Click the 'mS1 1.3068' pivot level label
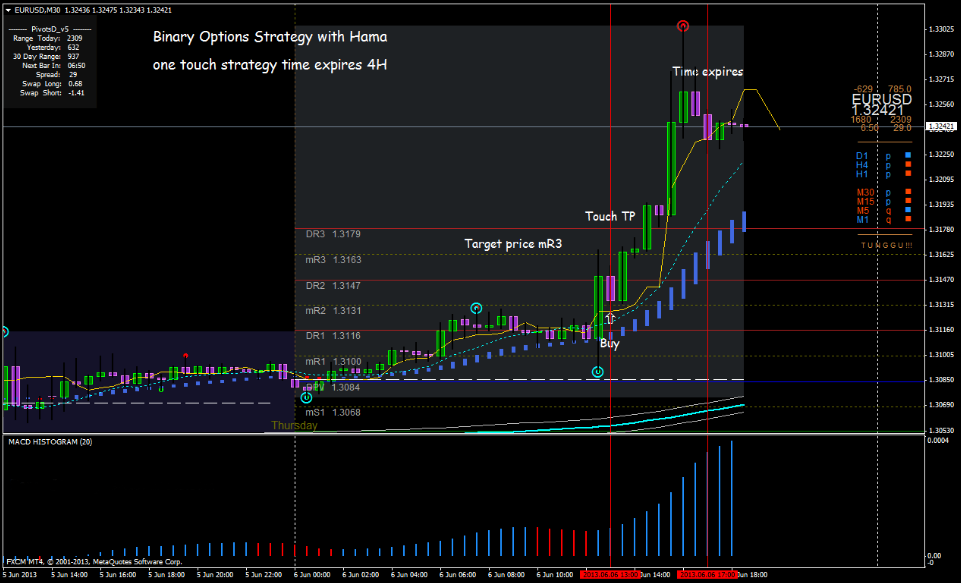This screenshot has height=583, width=961. tap(333, 413)
